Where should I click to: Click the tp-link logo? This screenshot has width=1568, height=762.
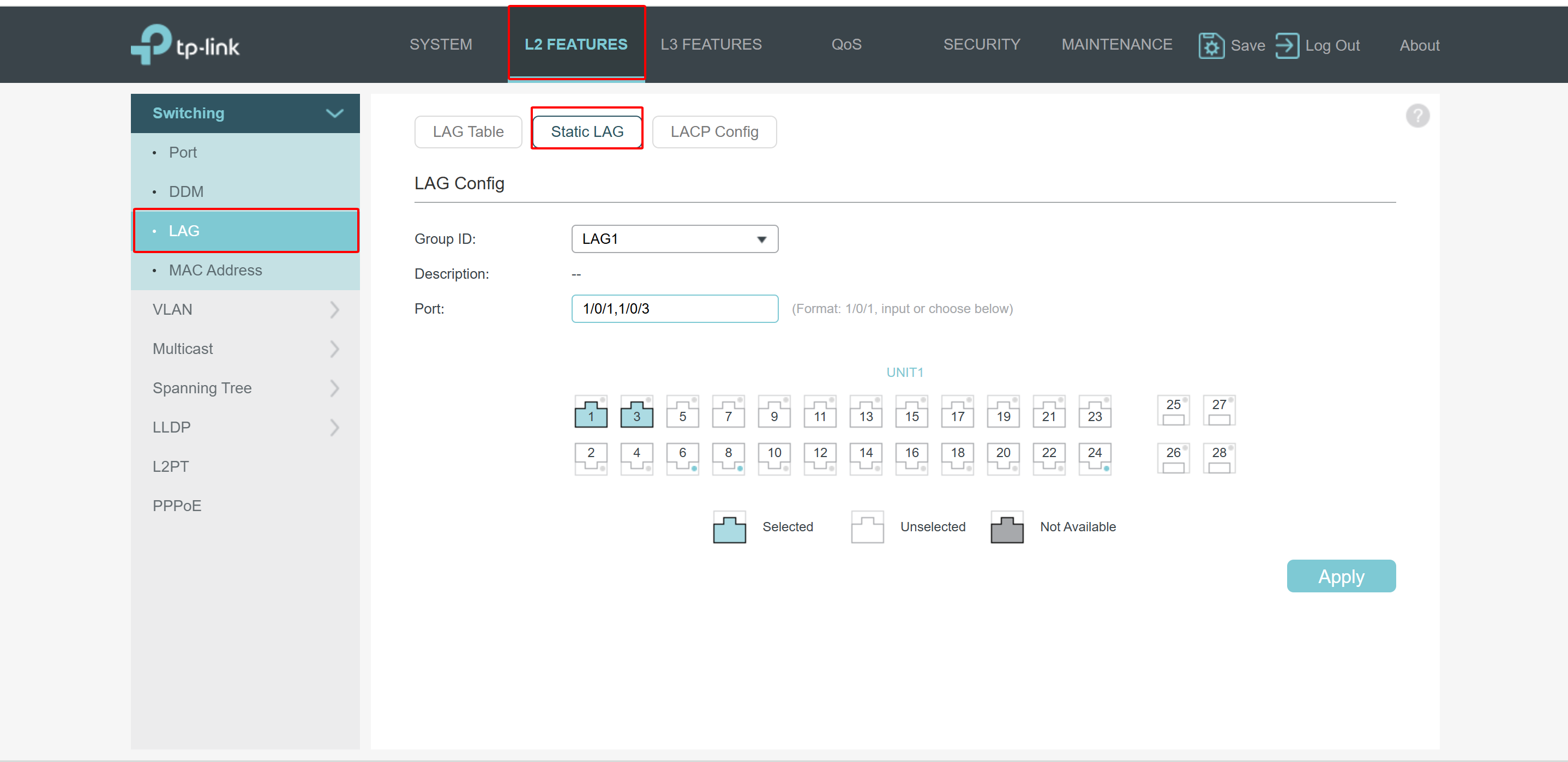tap(185, 44)
